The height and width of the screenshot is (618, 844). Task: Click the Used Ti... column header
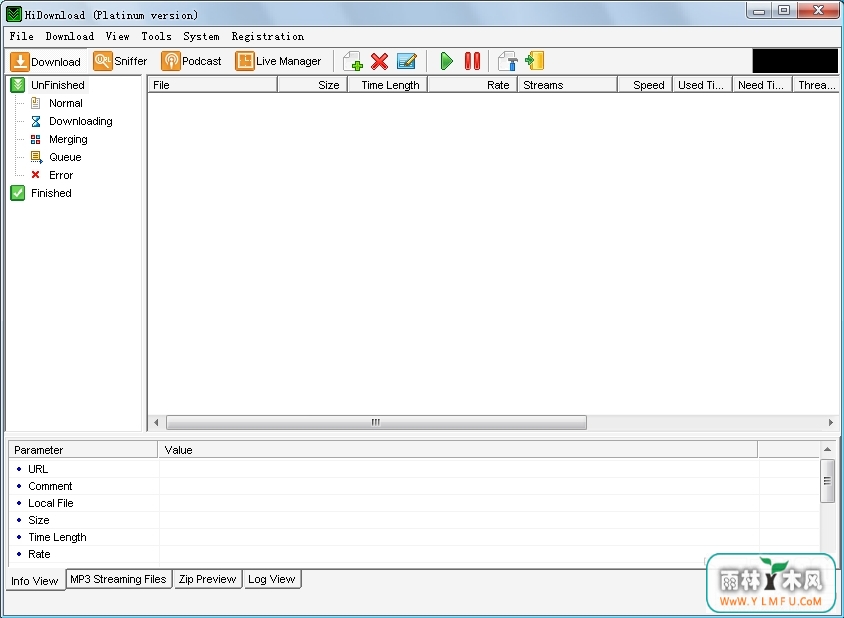pos(702,85)
